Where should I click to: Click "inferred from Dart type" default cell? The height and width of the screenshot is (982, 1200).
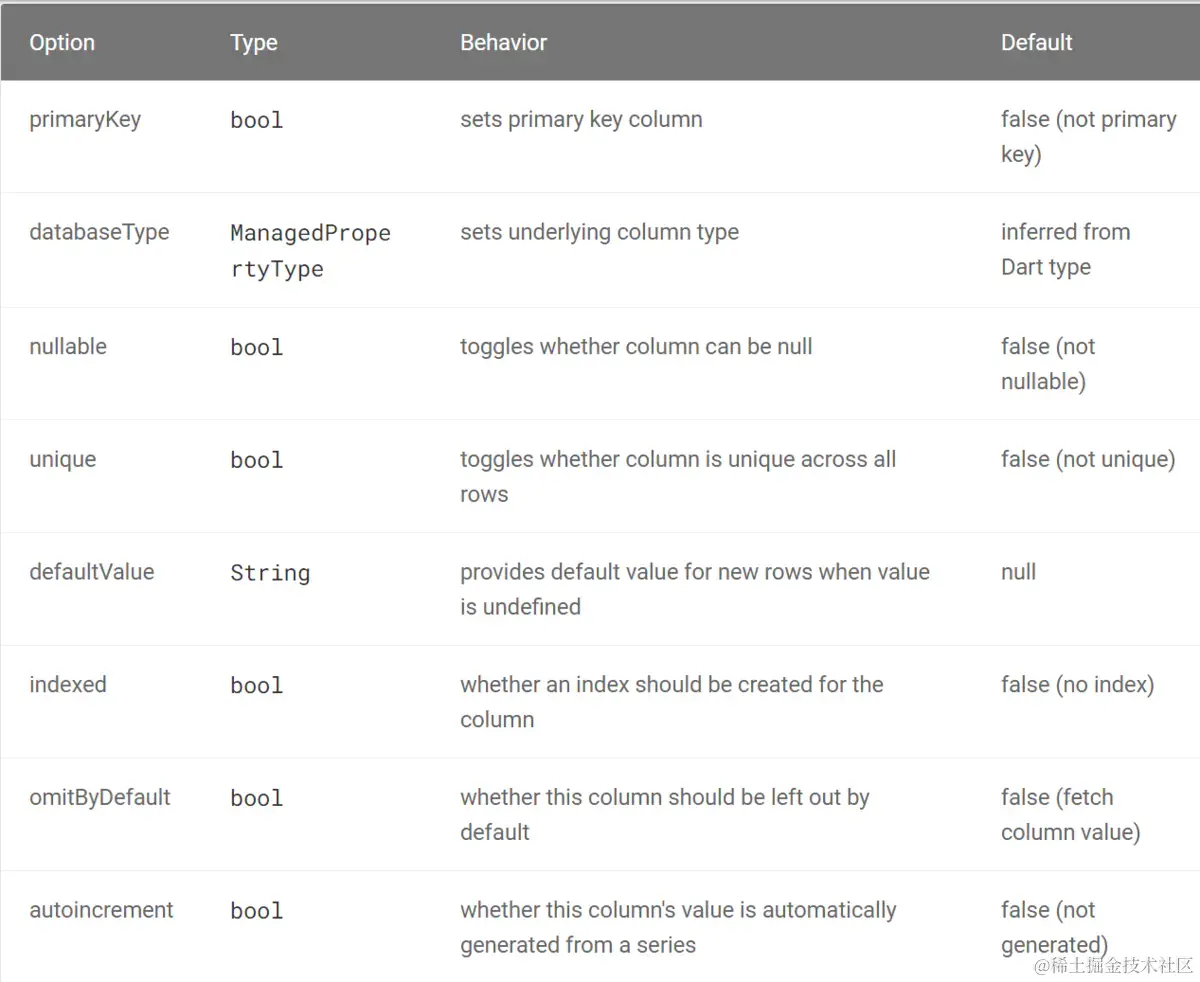point(1065,249)
